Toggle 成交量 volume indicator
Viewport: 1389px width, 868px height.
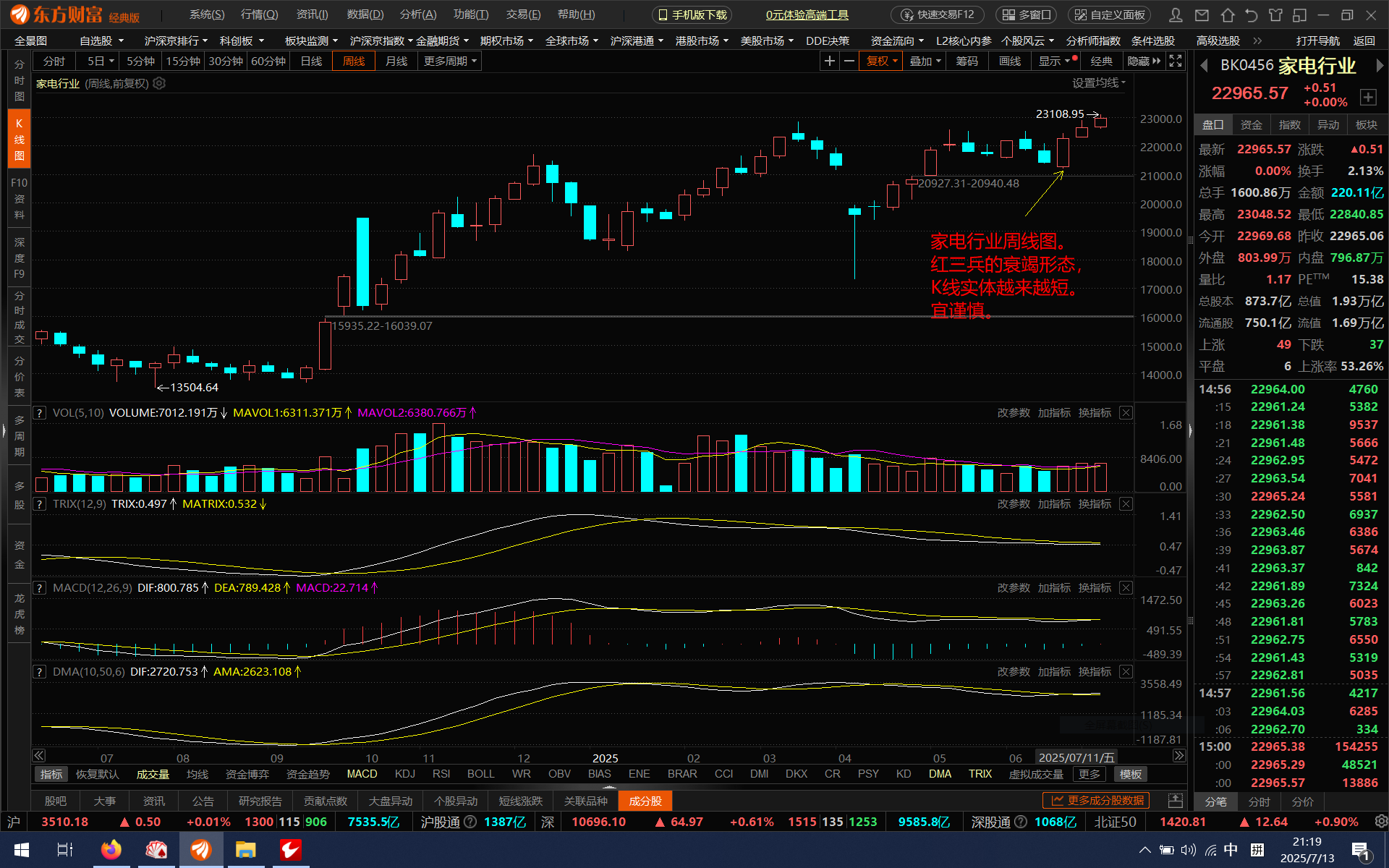pos(153,774)
